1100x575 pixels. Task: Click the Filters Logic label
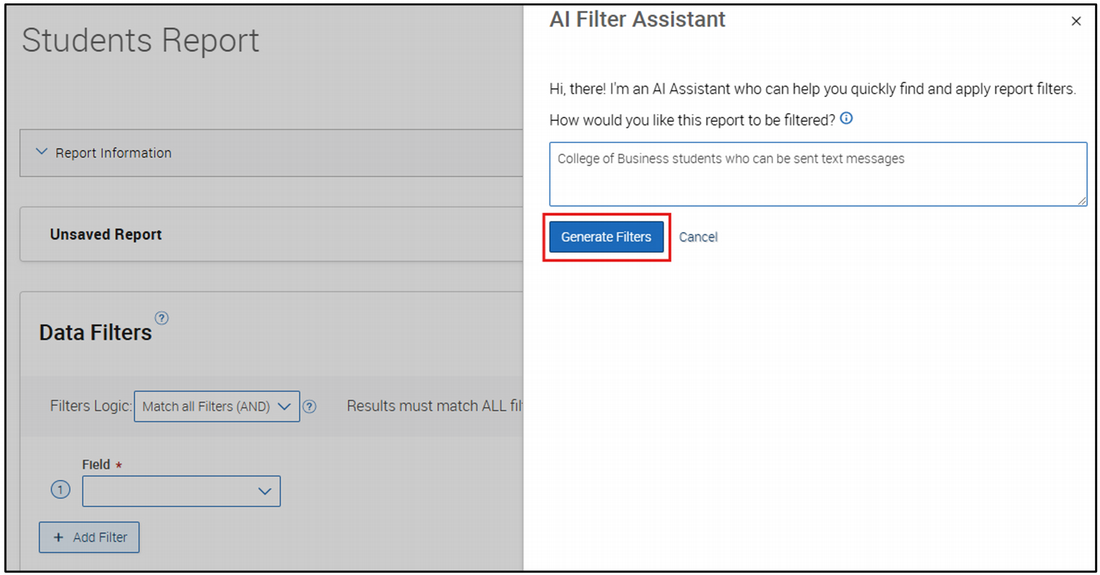point(90,406)
